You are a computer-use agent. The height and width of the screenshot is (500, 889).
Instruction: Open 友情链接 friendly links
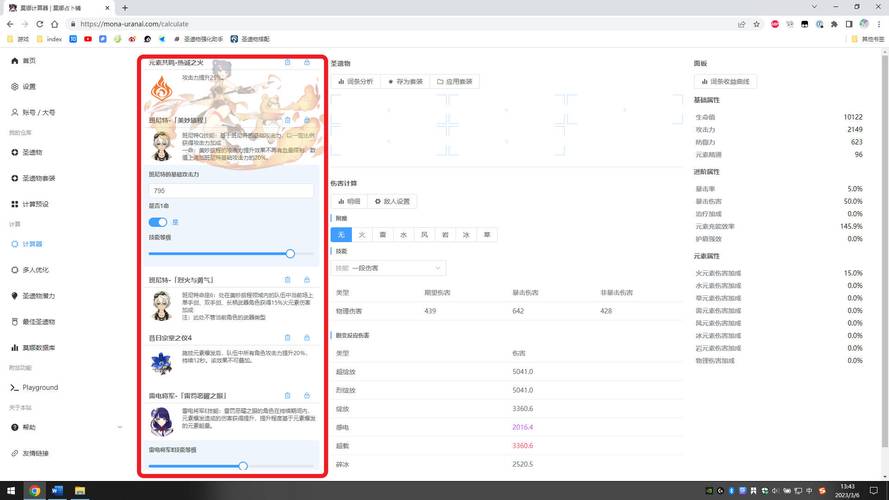(x=30, y=453)
